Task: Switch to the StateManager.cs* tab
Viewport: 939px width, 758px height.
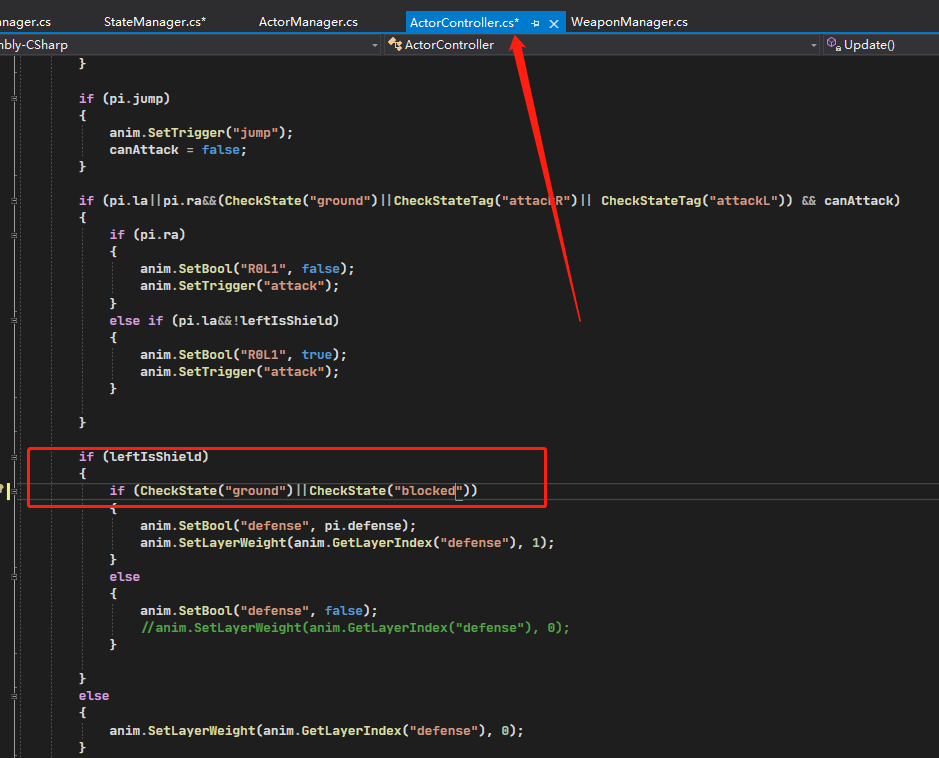Action: (155, 22)
